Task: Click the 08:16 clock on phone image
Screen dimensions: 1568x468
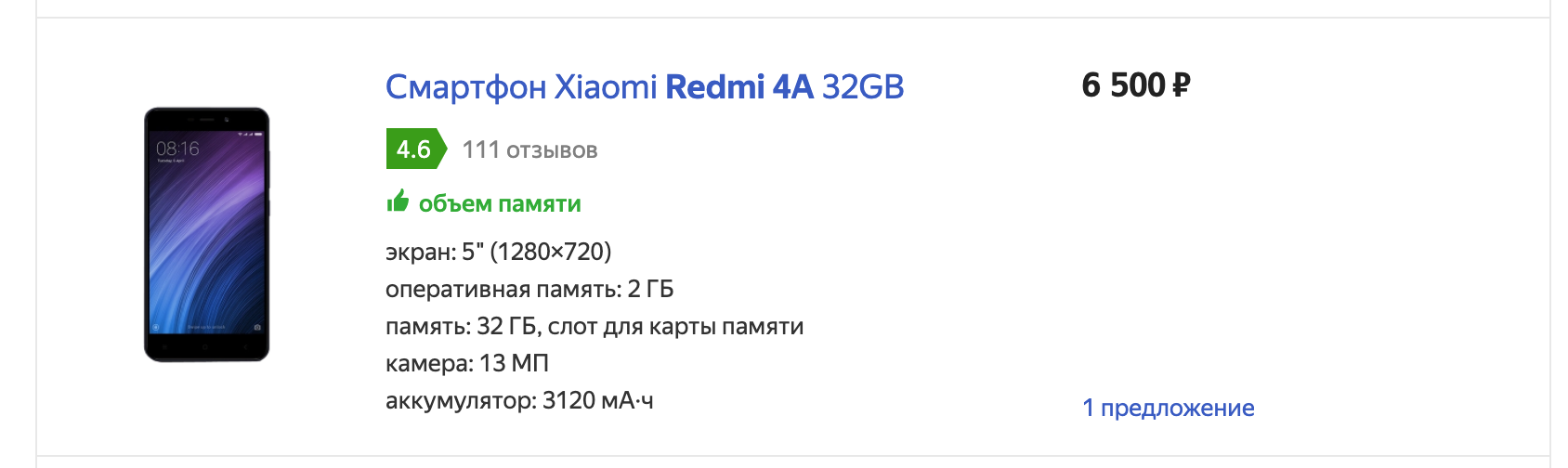Action: pos(177,149)
